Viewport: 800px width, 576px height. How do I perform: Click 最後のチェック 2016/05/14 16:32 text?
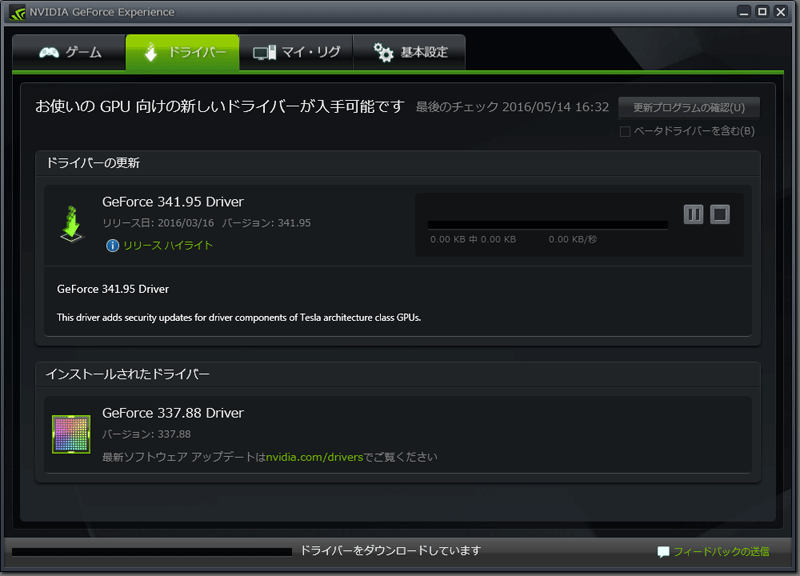(x=512, y=107)
